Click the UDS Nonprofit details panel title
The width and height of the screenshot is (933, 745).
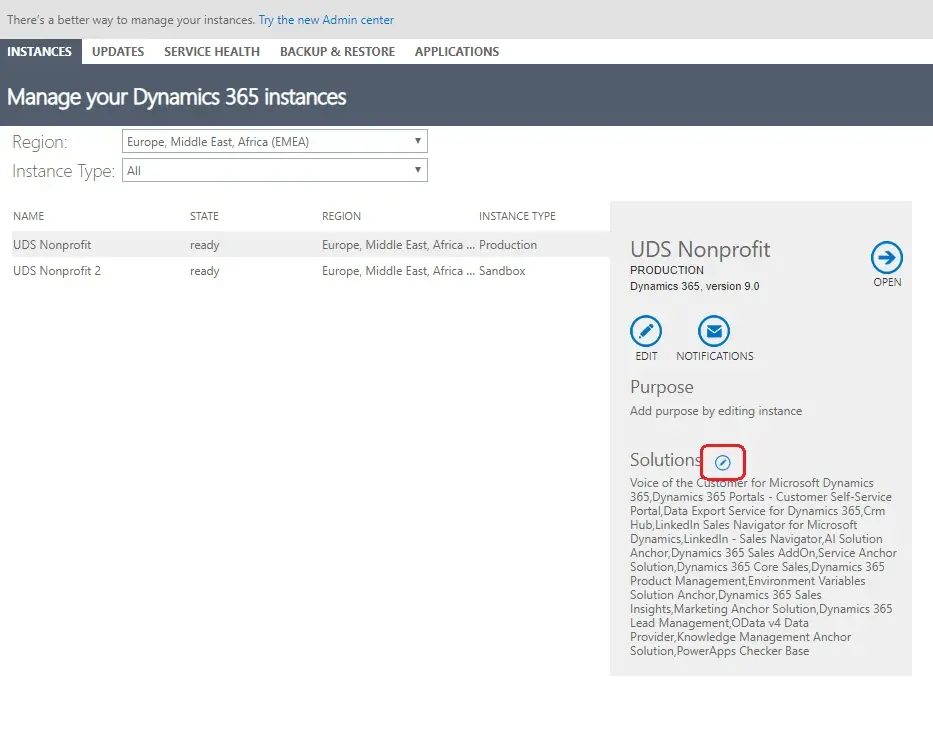(700, 249)
